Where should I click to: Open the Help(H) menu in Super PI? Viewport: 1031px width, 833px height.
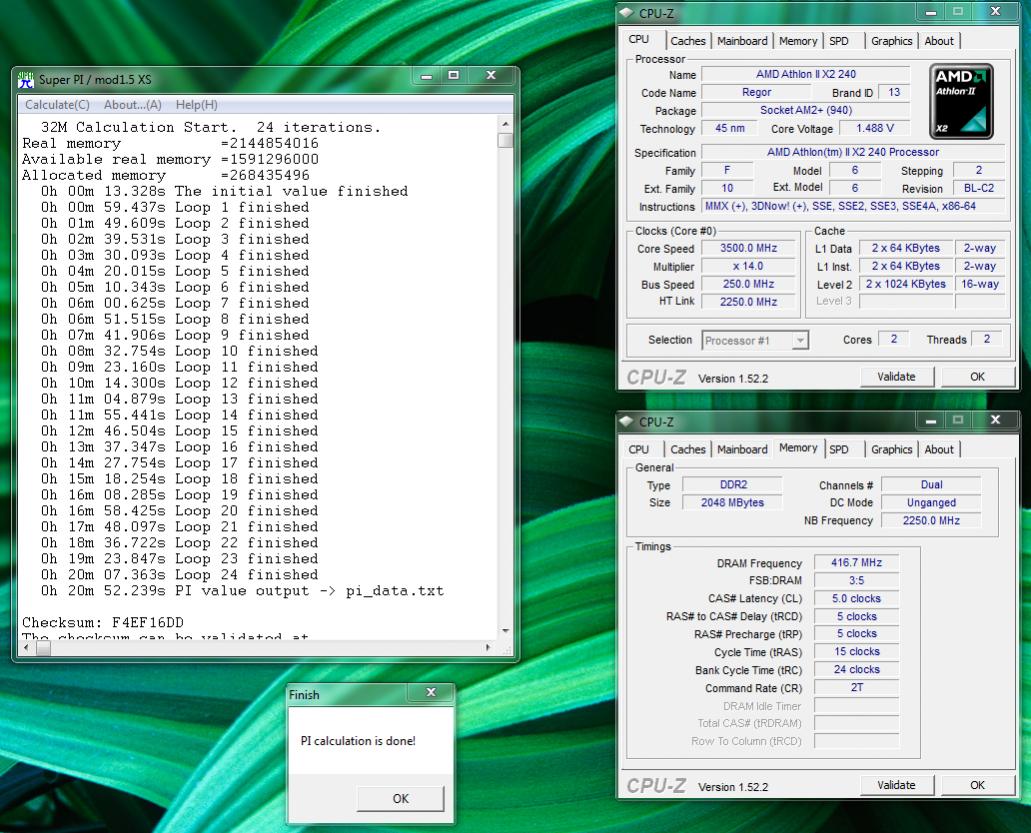[x=197, y=105]
